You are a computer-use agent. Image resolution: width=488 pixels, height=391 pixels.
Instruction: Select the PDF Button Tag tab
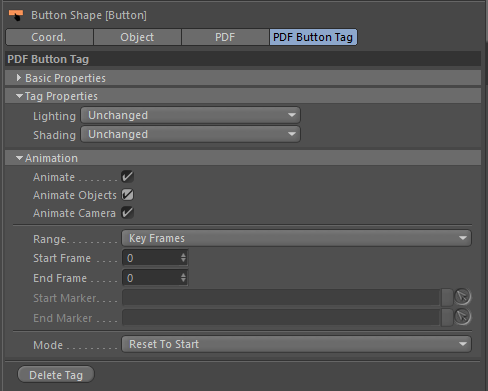point(313,37)
